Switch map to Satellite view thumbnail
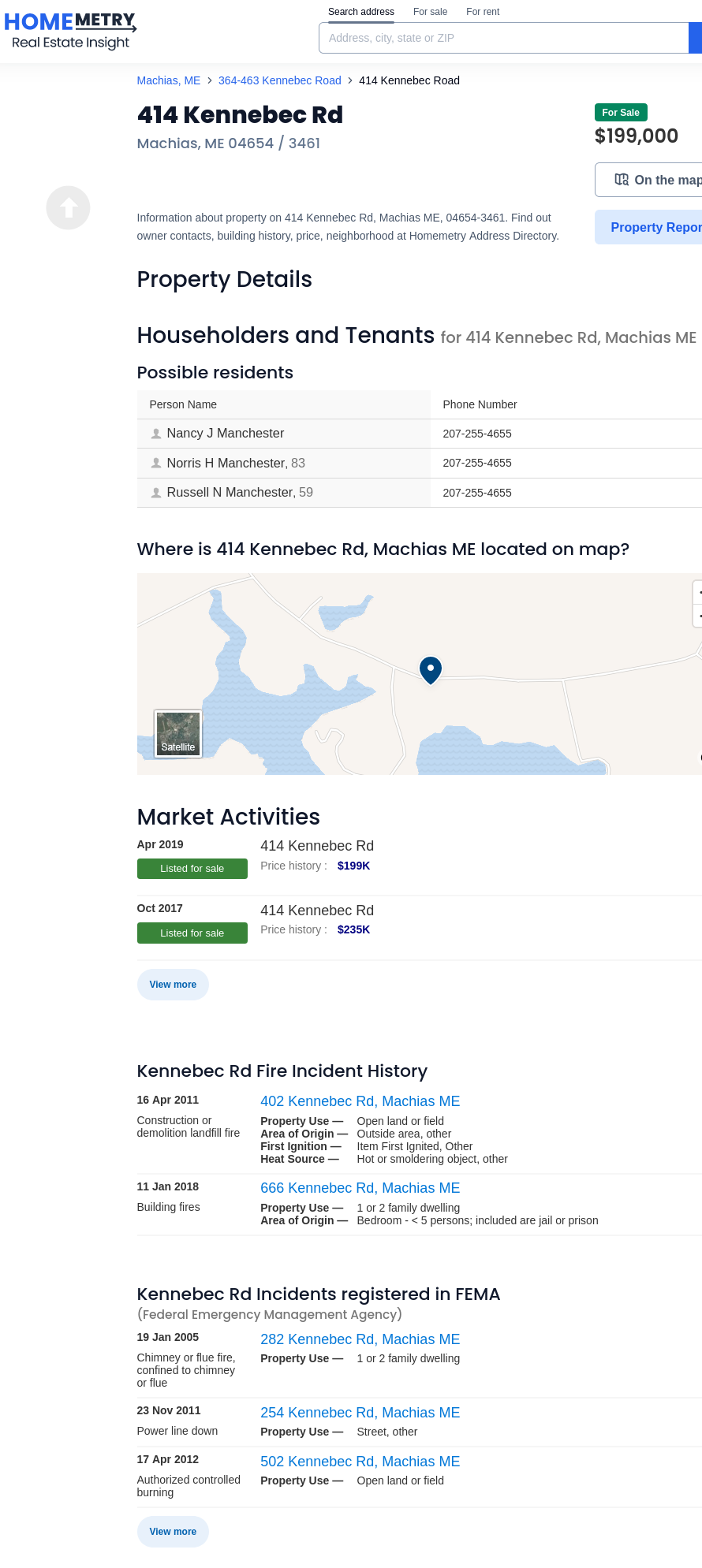This screenshot has height=1568, width=702. (178, 734)
